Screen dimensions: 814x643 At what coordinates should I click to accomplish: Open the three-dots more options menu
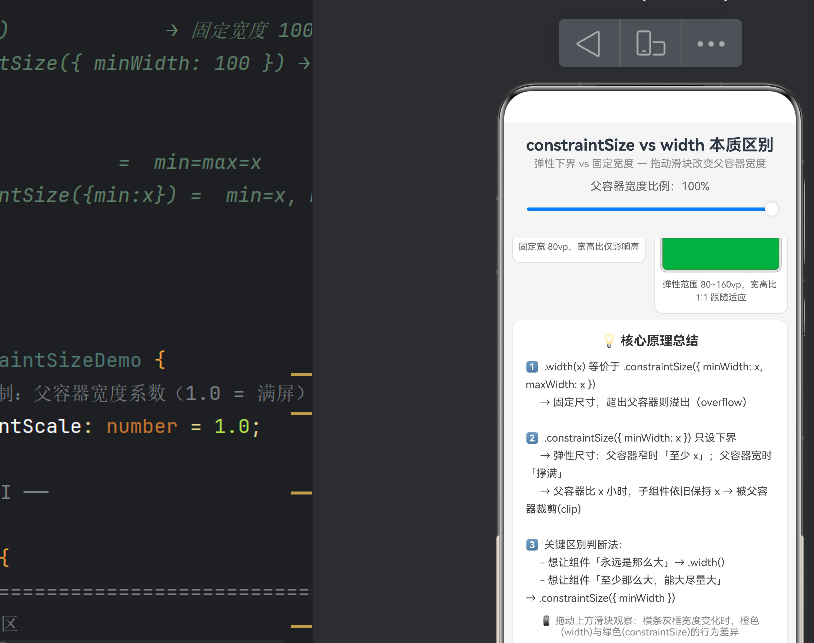click(x=711, y=43)
